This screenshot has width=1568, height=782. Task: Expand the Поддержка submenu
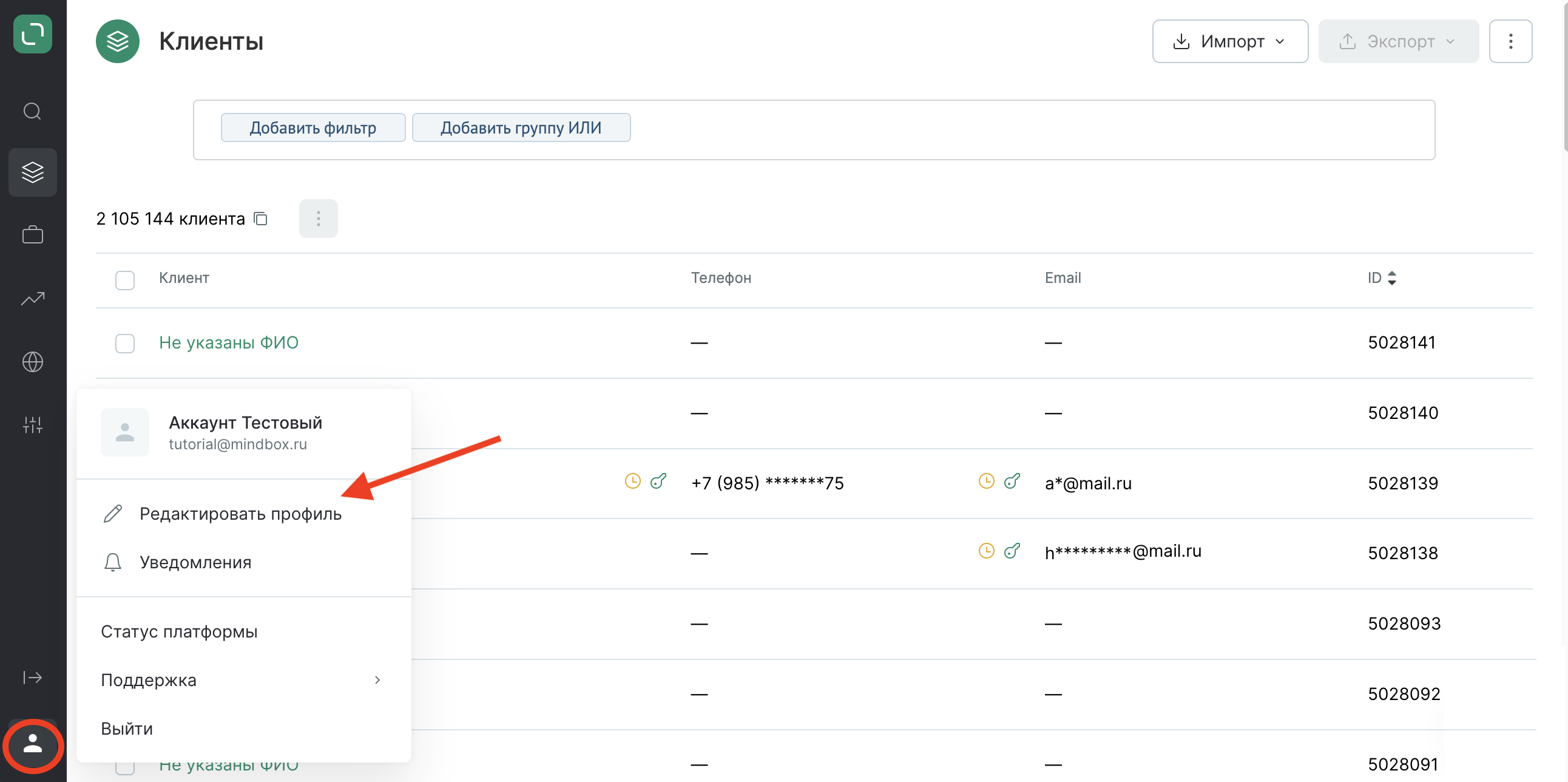243,680
